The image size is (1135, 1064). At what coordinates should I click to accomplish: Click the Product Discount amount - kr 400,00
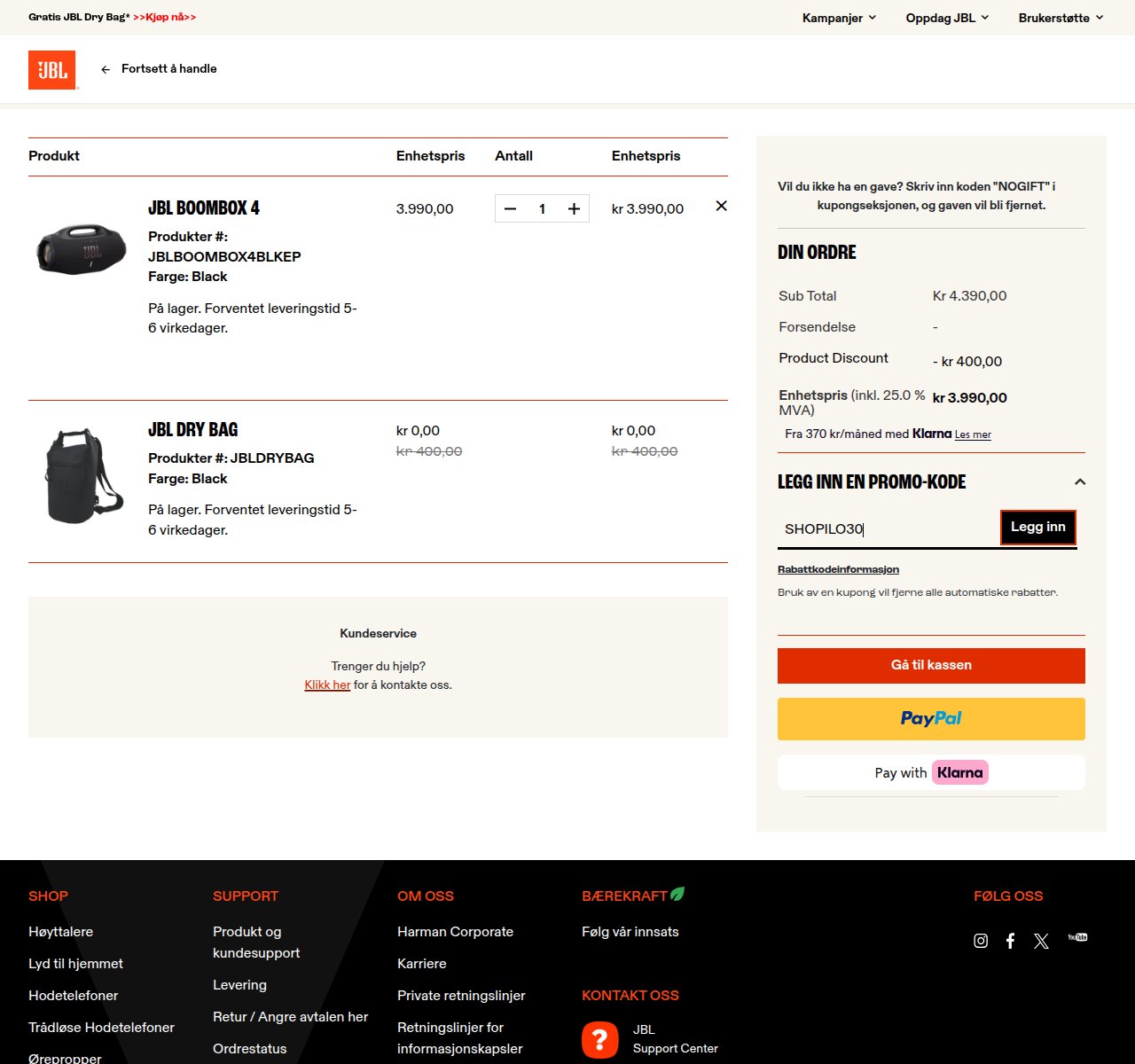click(967, 361)
